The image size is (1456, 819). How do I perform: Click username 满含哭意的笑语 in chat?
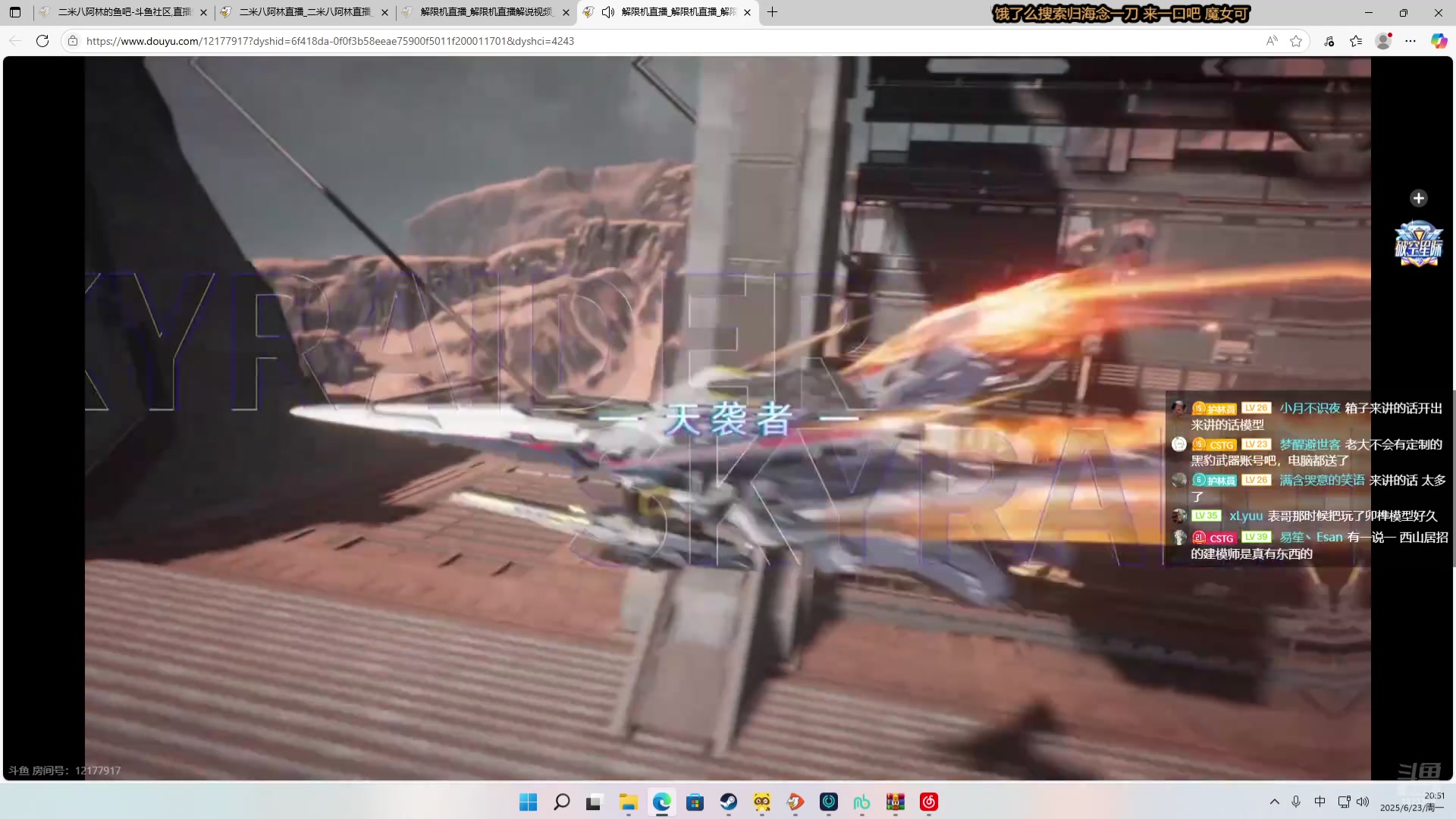coord(1322,480)
